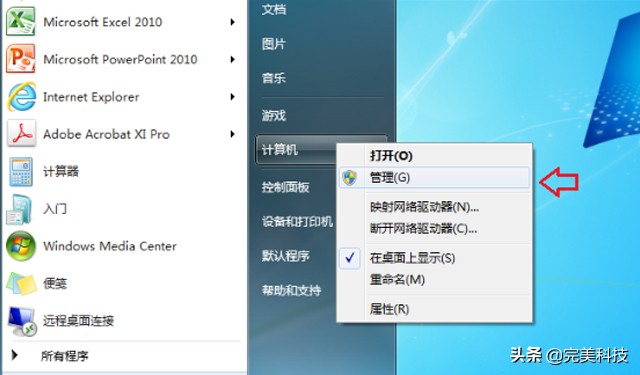Click the shield icon beside 管理(G)

[349, 178]
